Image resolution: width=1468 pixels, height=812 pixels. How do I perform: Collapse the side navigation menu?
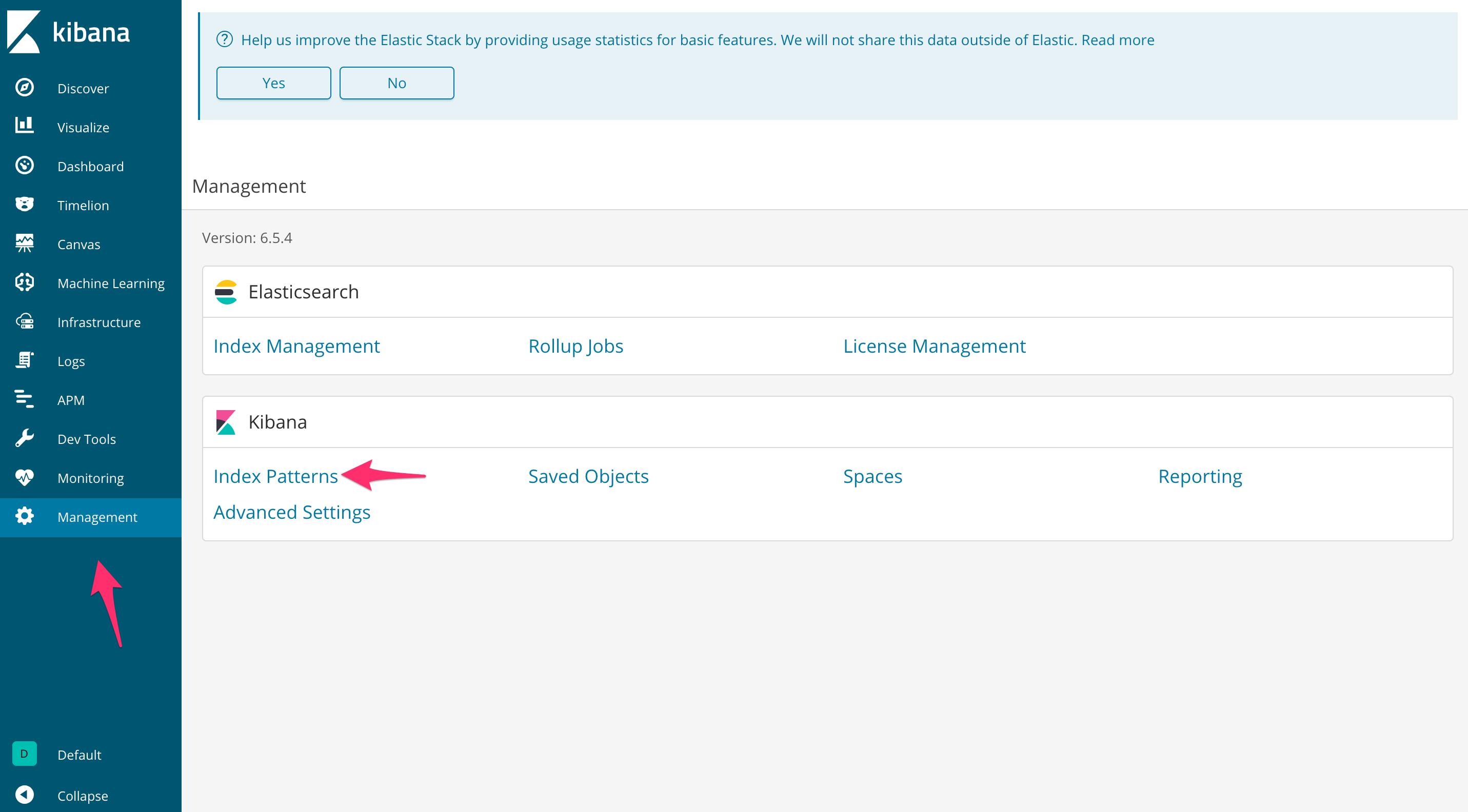[82, 796]
